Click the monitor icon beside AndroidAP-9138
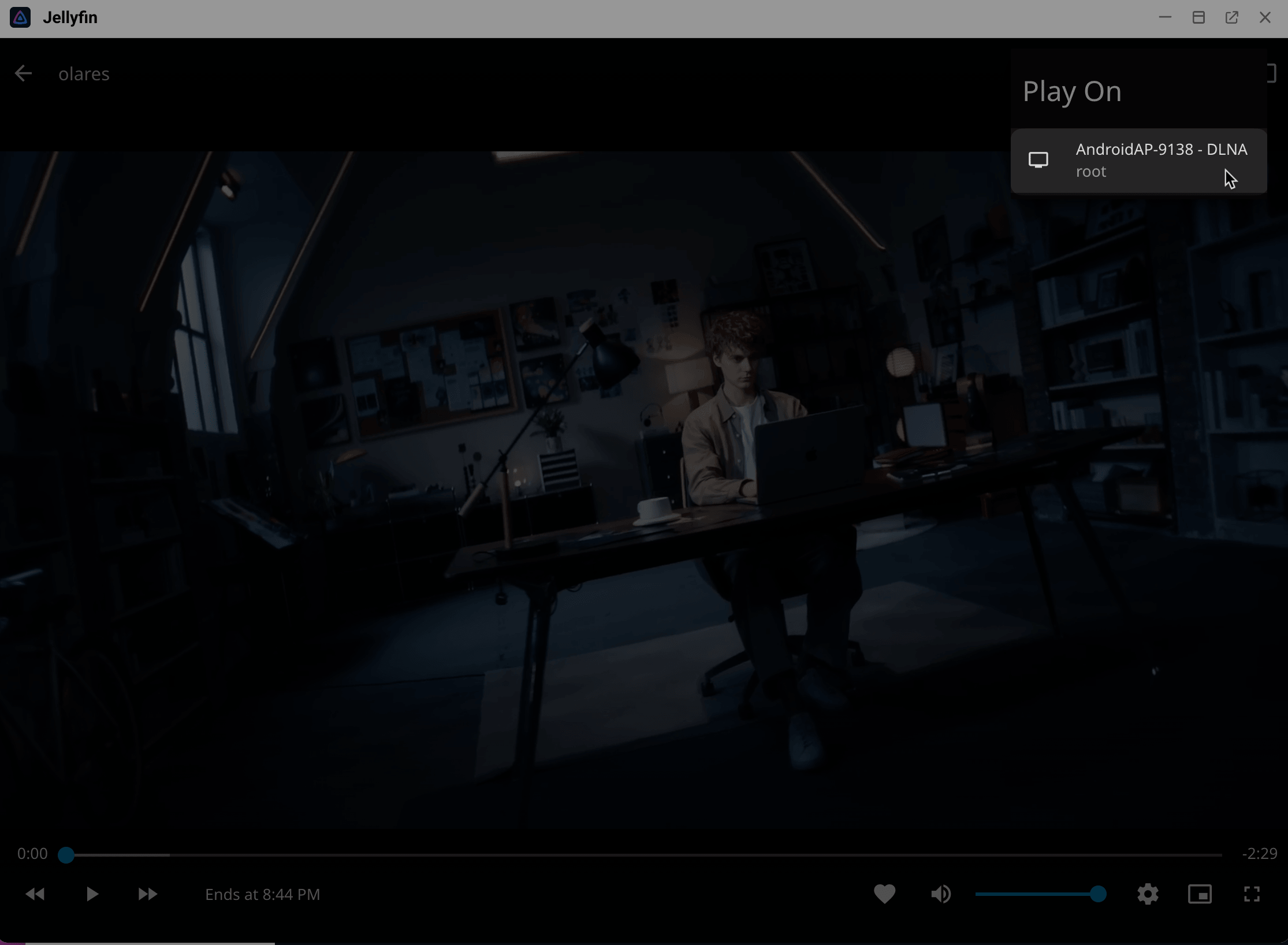 coord(1038,160)
